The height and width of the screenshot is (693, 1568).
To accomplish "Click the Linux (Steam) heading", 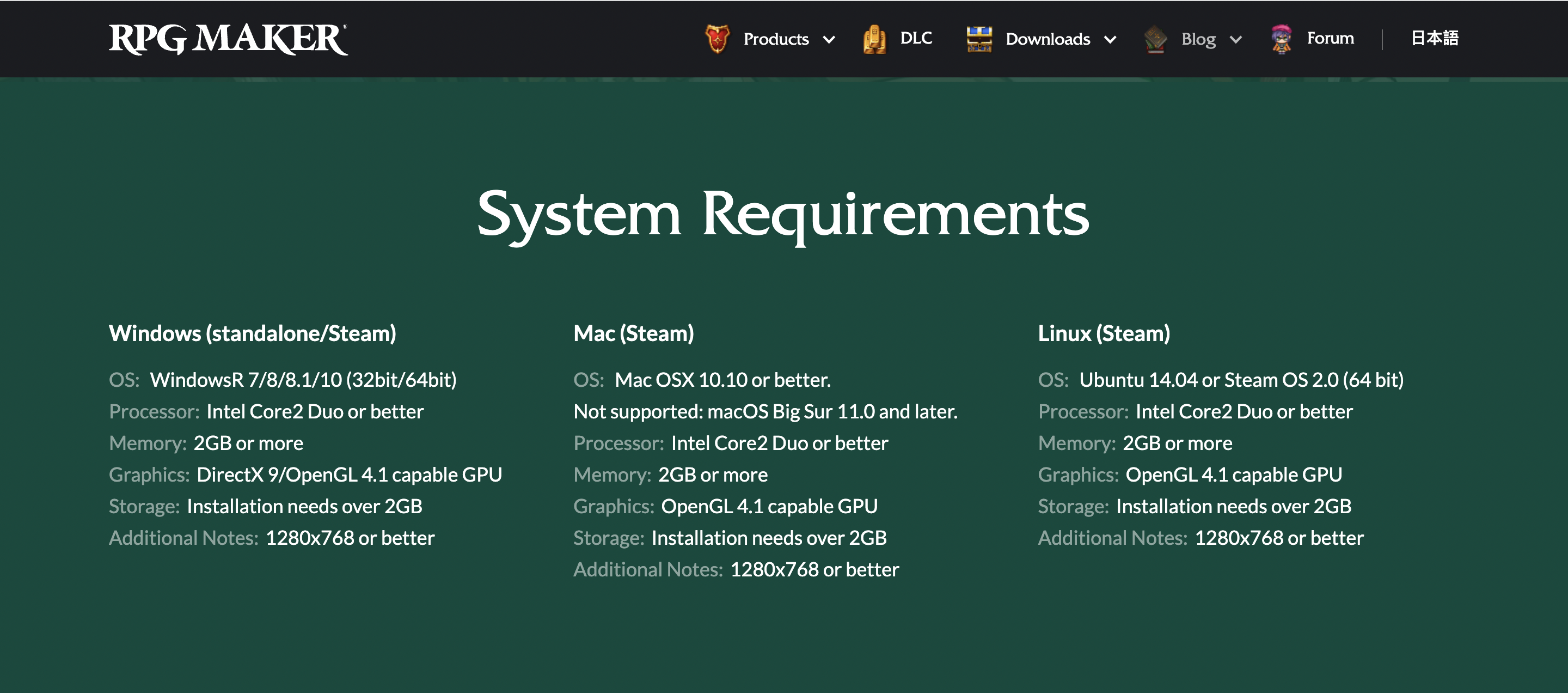I will click(x=1104, y=333).
